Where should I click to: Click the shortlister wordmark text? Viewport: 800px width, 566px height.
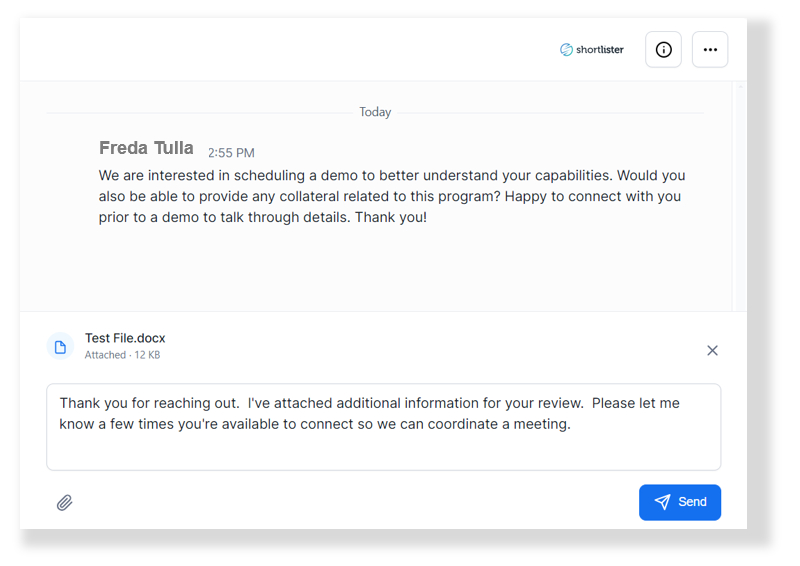pos(600,50)
